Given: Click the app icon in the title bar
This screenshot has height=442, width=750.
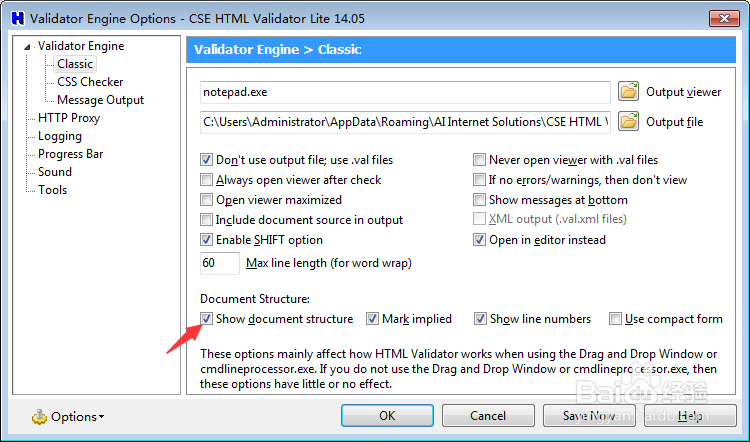Looking at the screenshot, I should (x=15, y=18).
